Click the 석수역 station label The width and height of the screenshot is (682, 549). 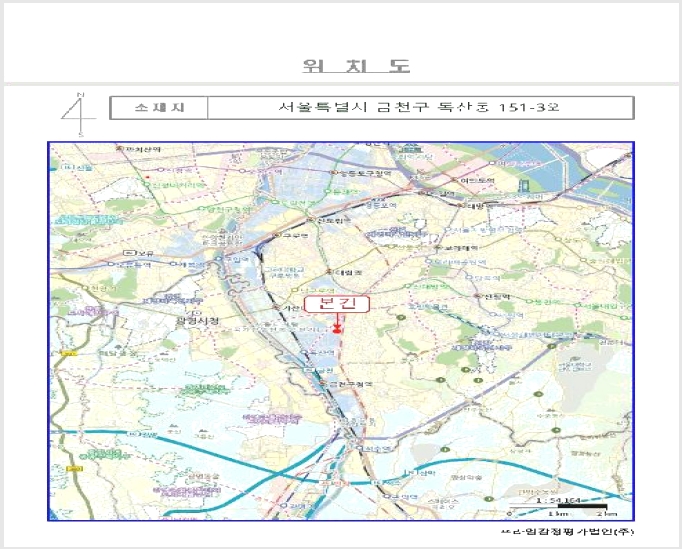point(378,447)
